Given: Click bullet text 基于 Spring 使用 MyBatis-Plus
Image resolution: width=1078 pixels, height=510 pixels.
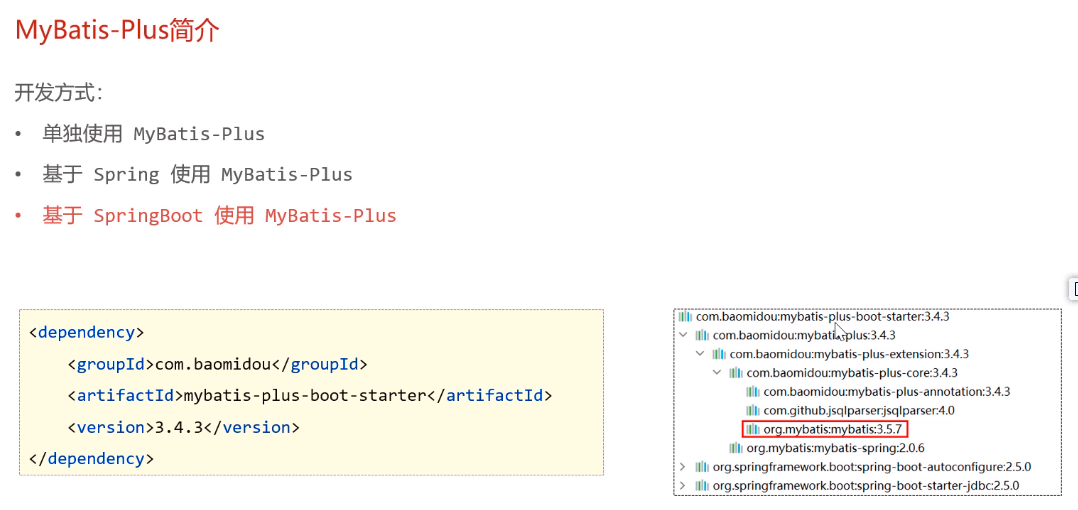Looking at the screenshot, I should (x=197, y=175).
